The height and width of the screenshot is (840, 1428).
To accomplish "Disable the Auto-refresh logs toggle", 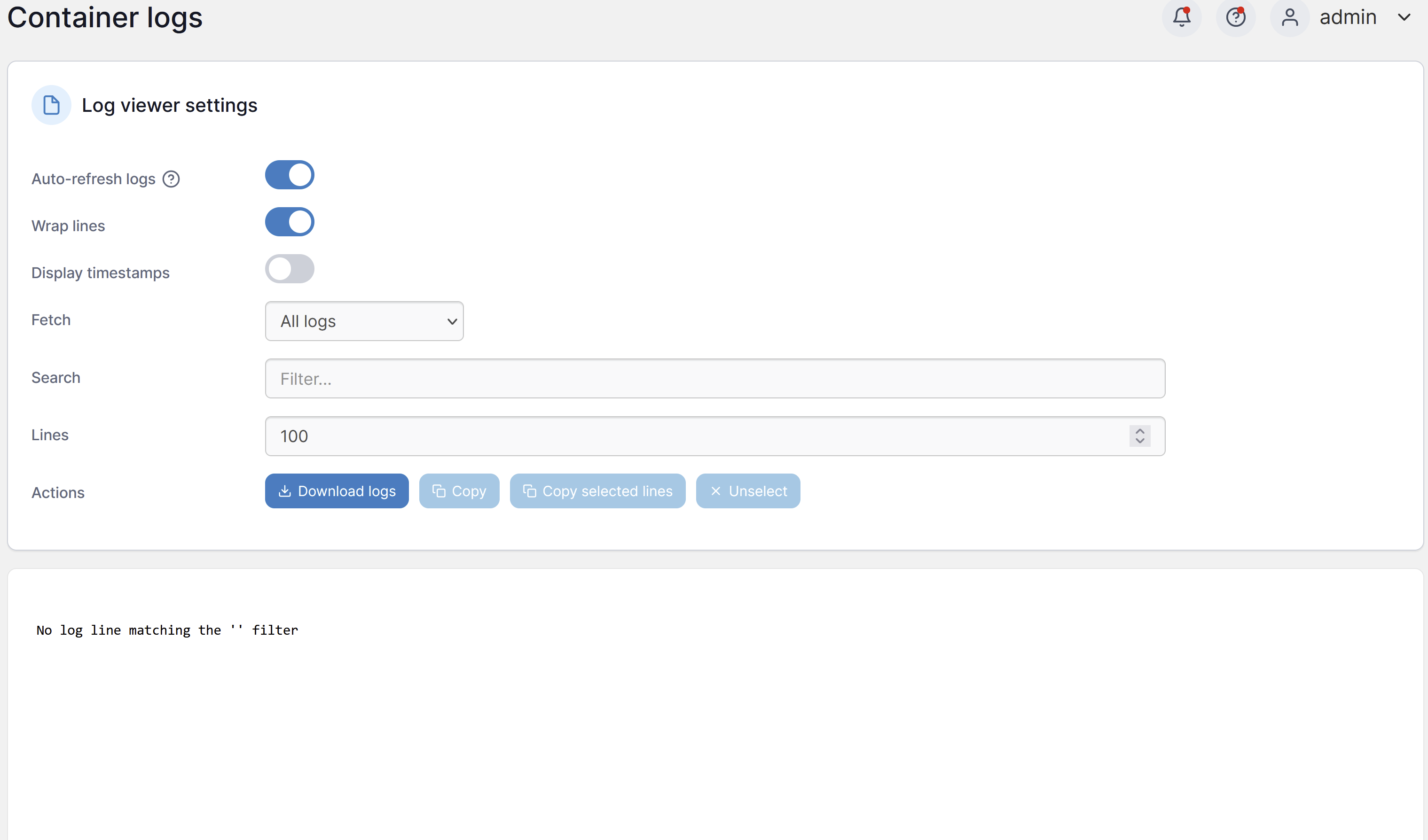I will coord(290,175).
